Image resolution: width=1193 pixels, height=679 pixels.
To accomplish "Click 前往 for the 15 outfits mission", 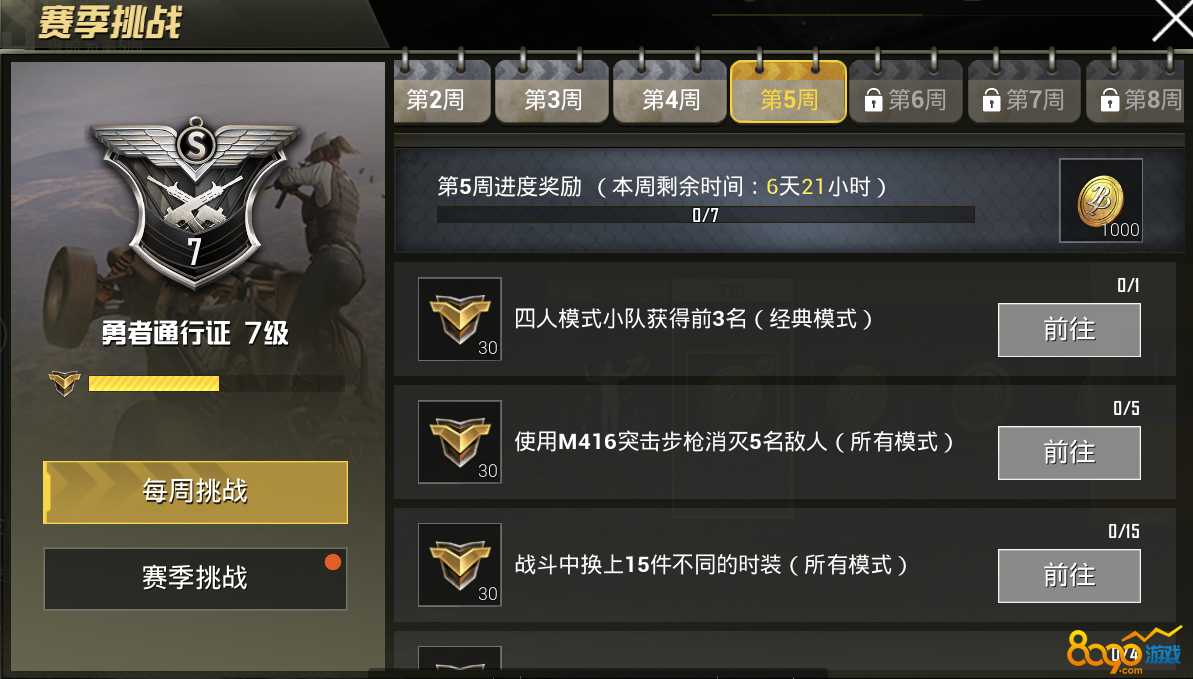I will coord(1069,575).
